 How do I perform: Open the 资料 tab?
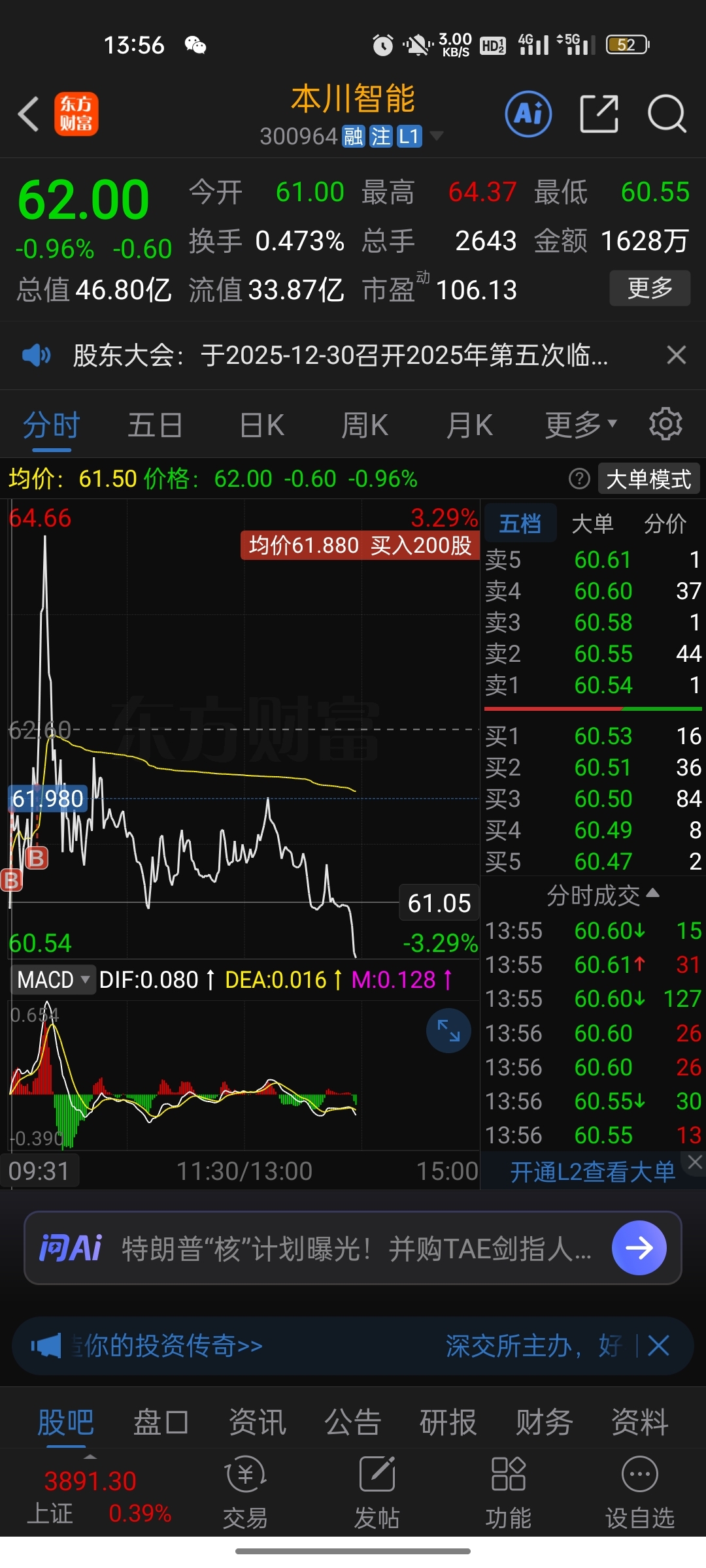[x=639, y=1422]
